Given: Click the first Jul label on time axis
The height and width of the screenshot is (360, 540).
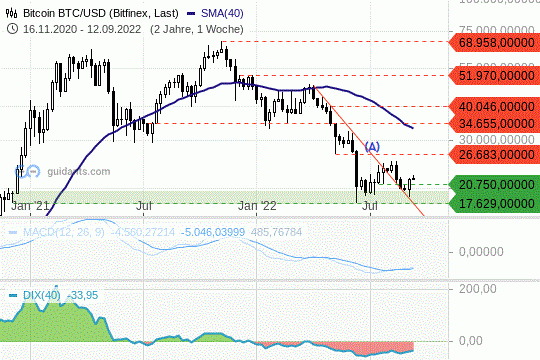Looking at the screenshot, I should [144, 206].
